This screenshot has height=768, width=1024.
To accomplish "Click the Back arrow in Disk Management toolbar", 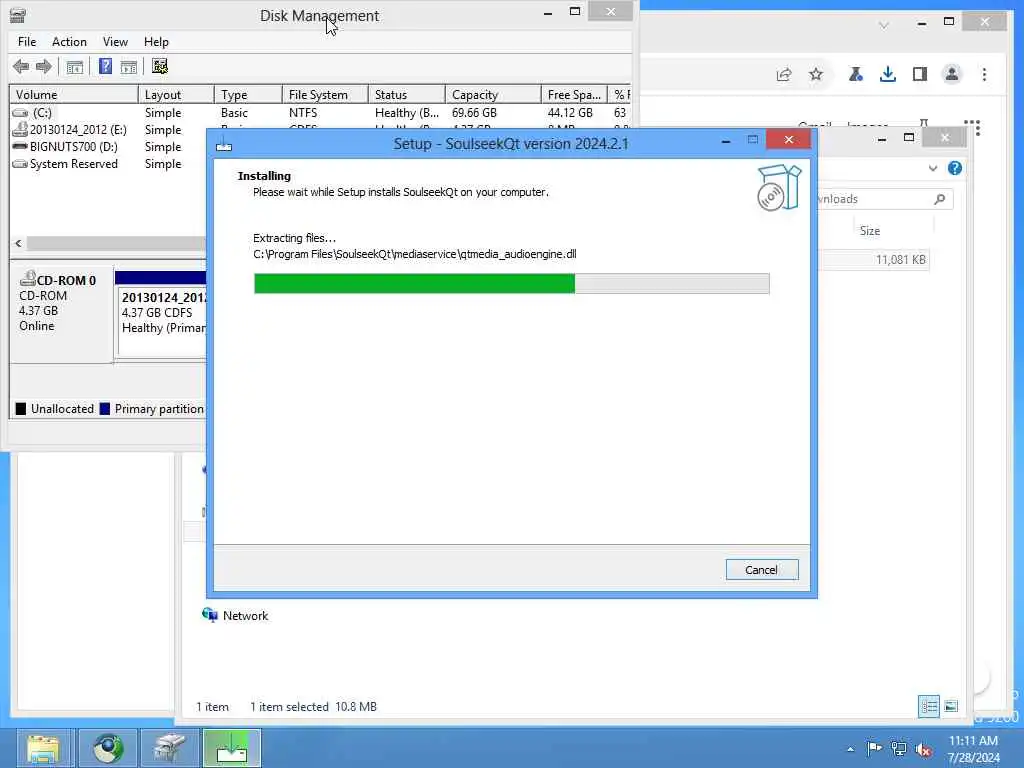I will tap(21, 66).
